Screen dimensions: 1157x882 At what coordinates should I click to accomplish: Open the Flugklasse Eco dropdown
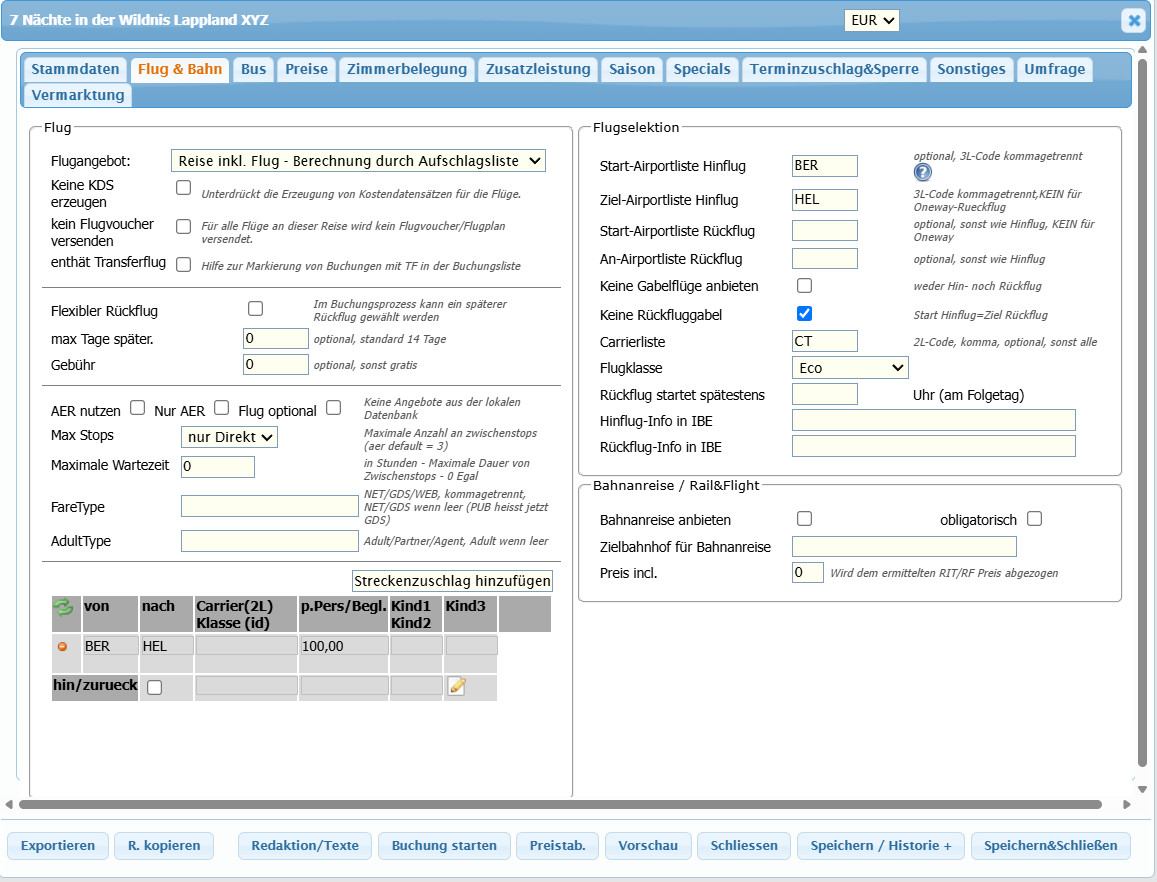(850, 368)
